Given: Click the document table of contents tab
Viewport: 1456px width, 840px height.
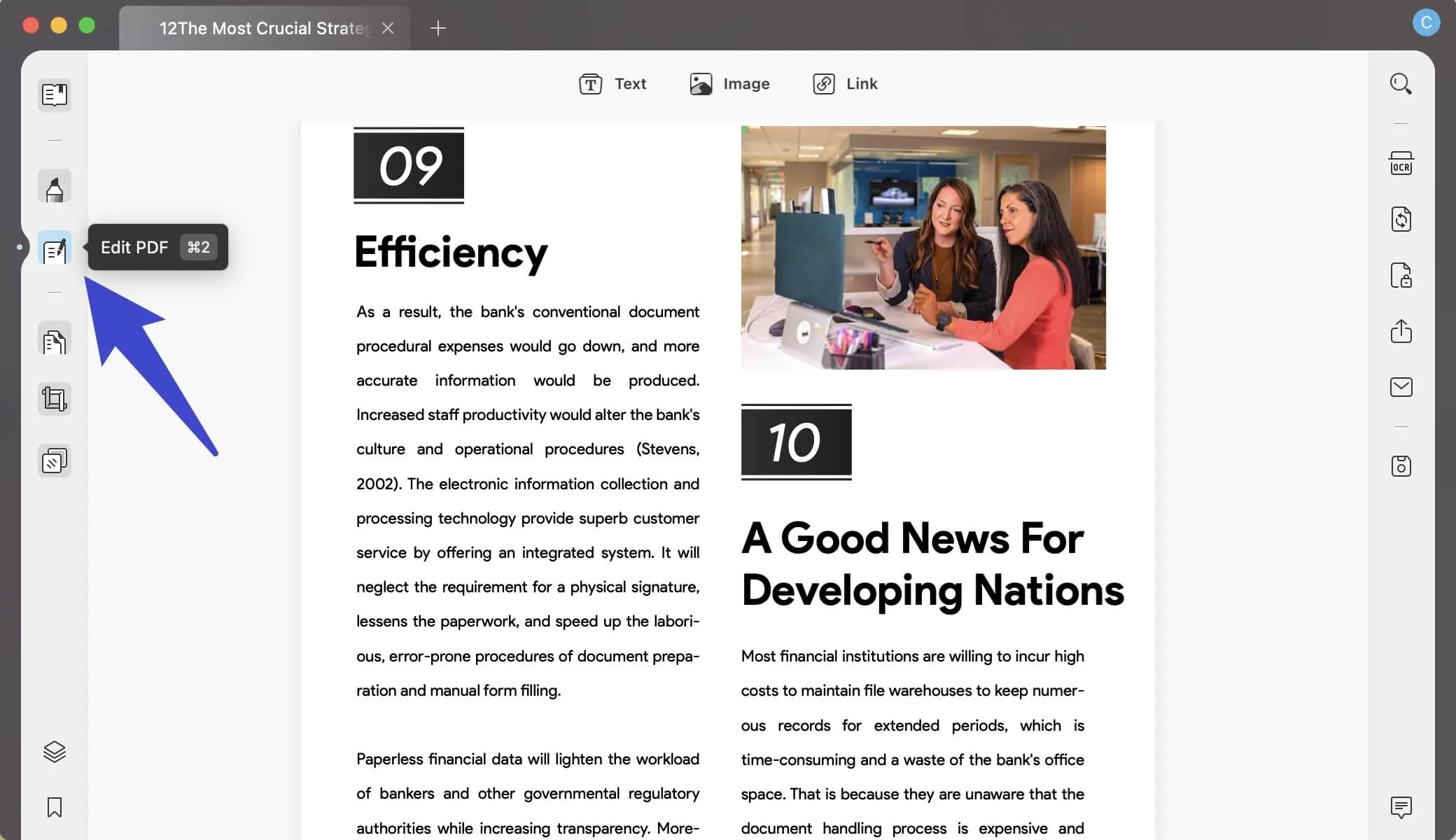Looking at the screenshot, I should 54,94.
